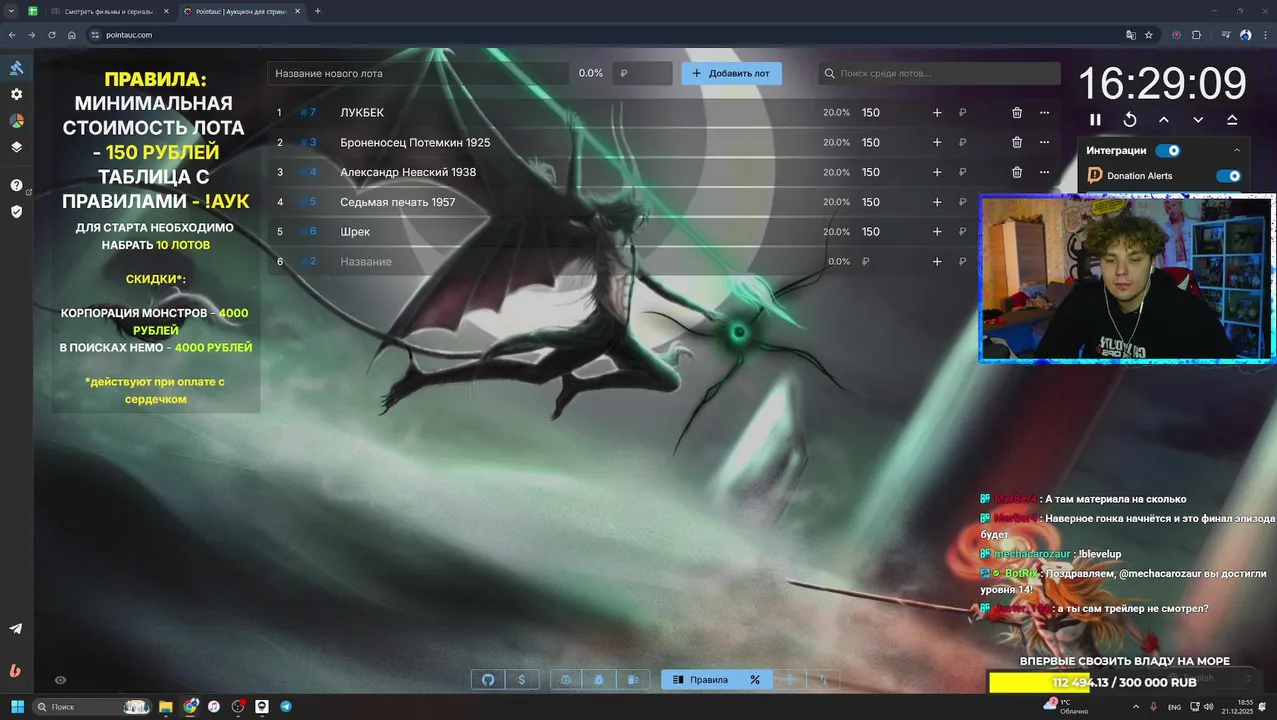Click the 150 amount of ЛУКБЕК
Viewport: 1277px width, 720px height.
tap(871, 113)
